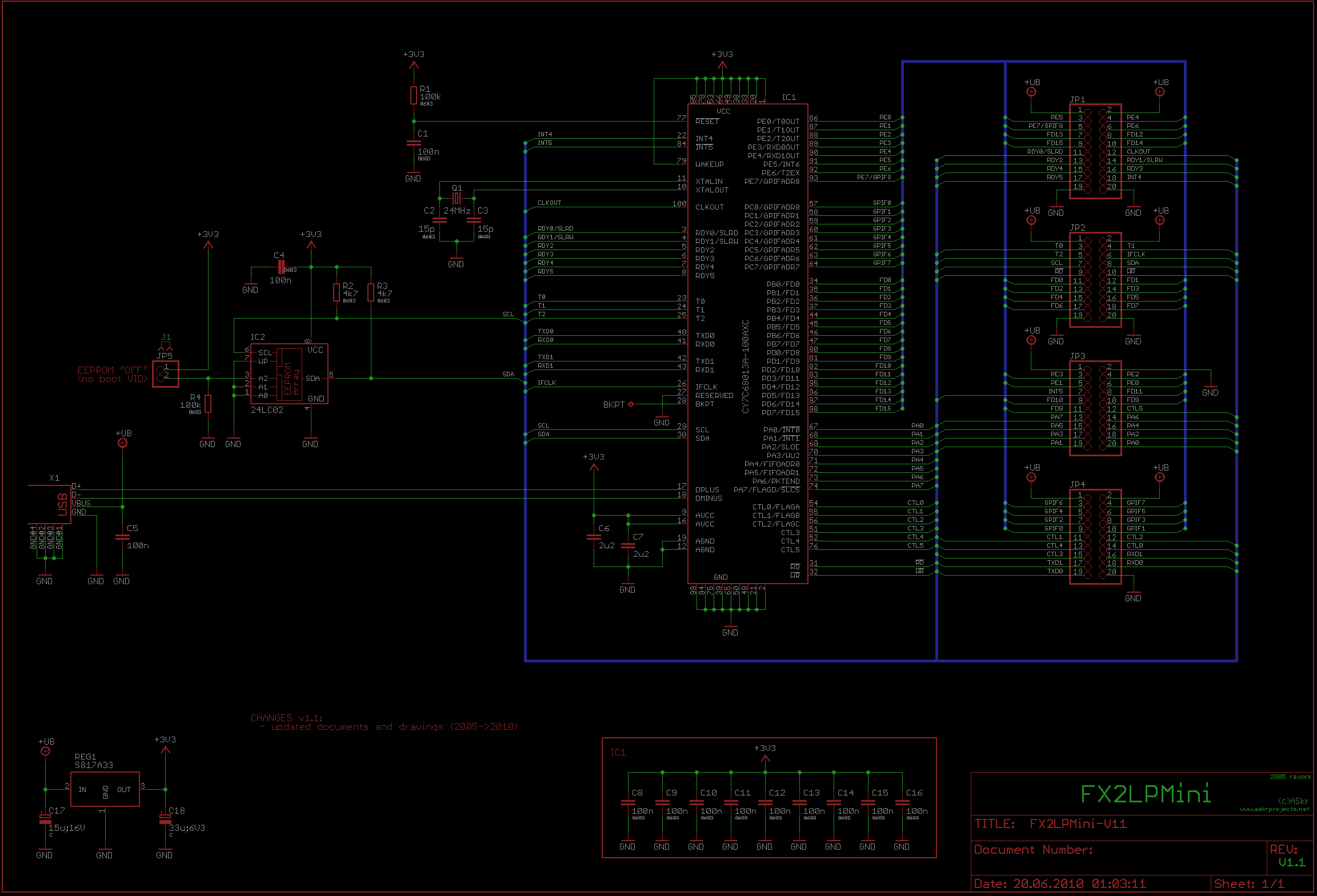
Task: Select decoupling capacitor C12
Action: pyautogui.click(x=765, y=802)
